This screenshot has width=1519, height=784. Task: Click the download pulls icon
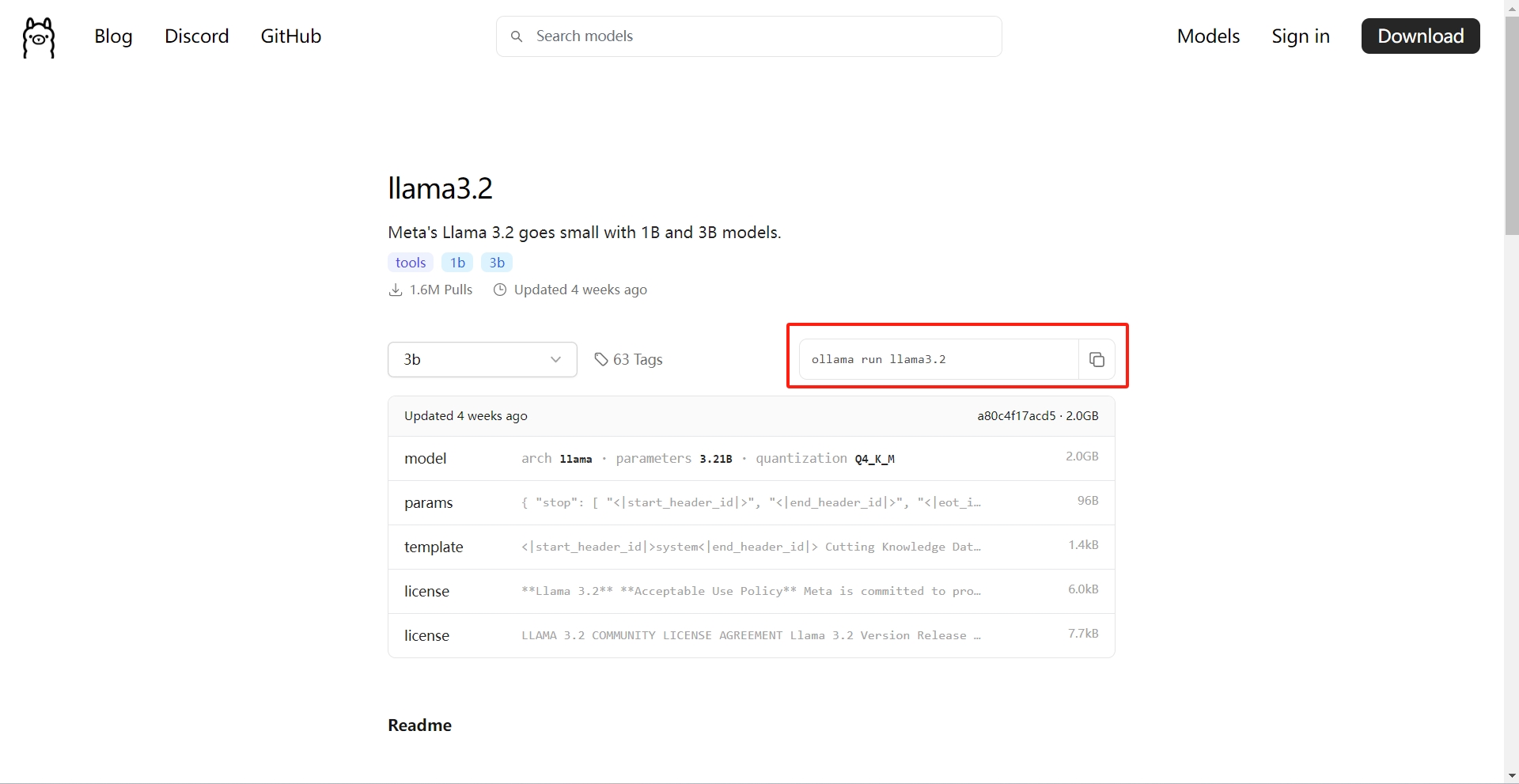[396, 290]
